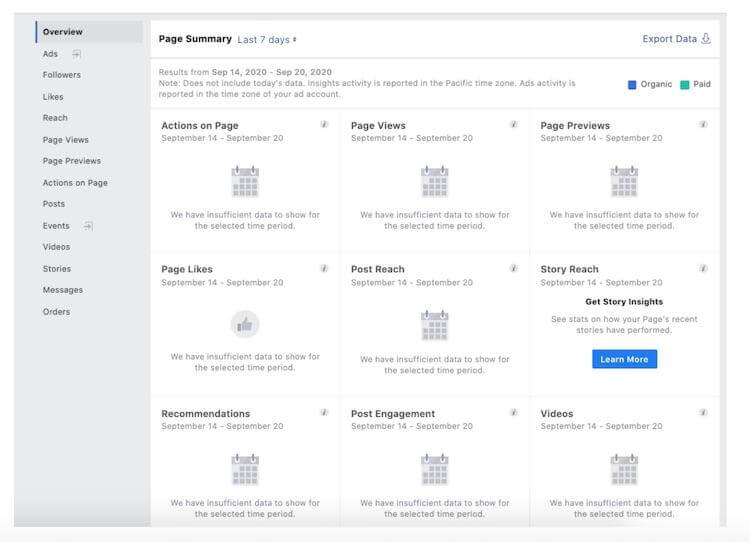This screenshot has width=750, height=542.
Task: Click the external-link icon beside Events
Action: [x=88, y=226]
